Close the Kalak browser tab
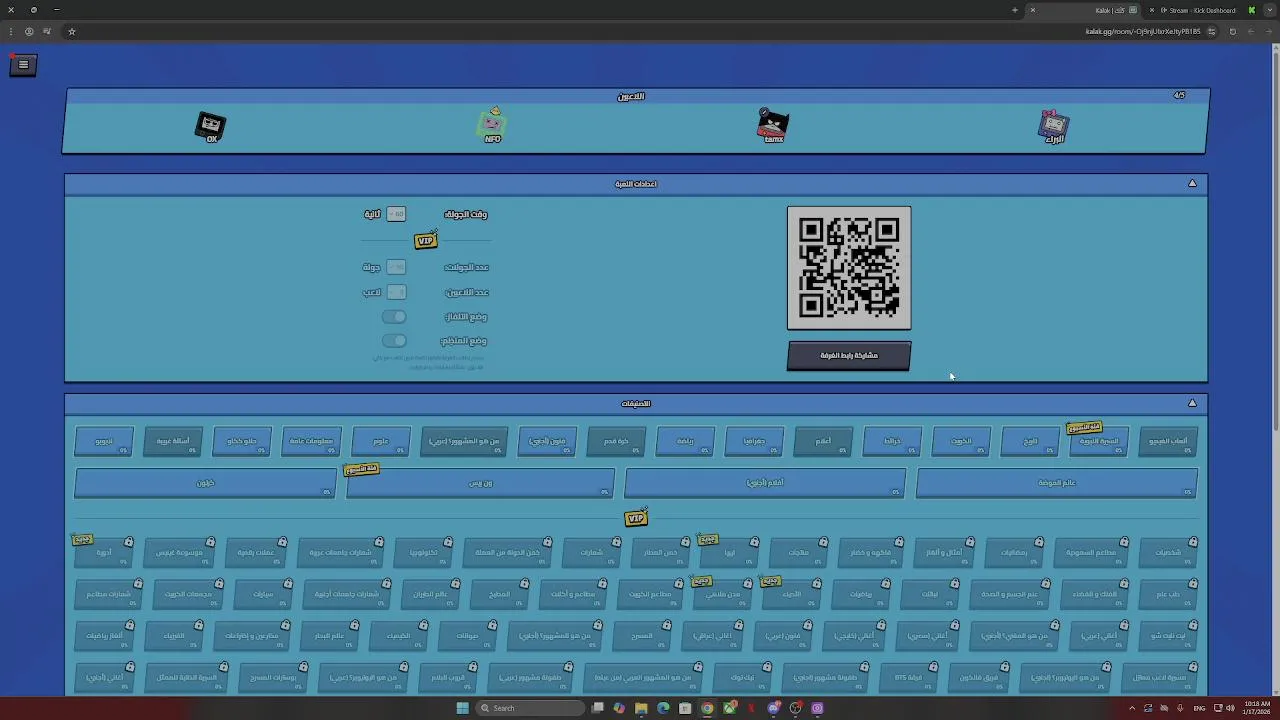The width and height of the screenshot is (1280, 720). tap(1033, 10)
